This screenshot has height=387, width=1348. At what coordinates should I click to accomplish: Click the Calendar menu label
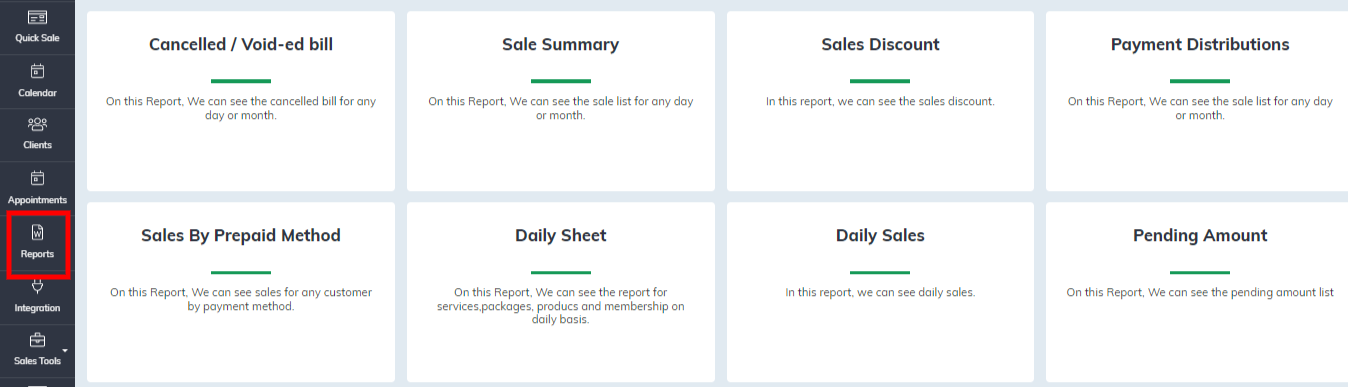click(x=37, y=93)
